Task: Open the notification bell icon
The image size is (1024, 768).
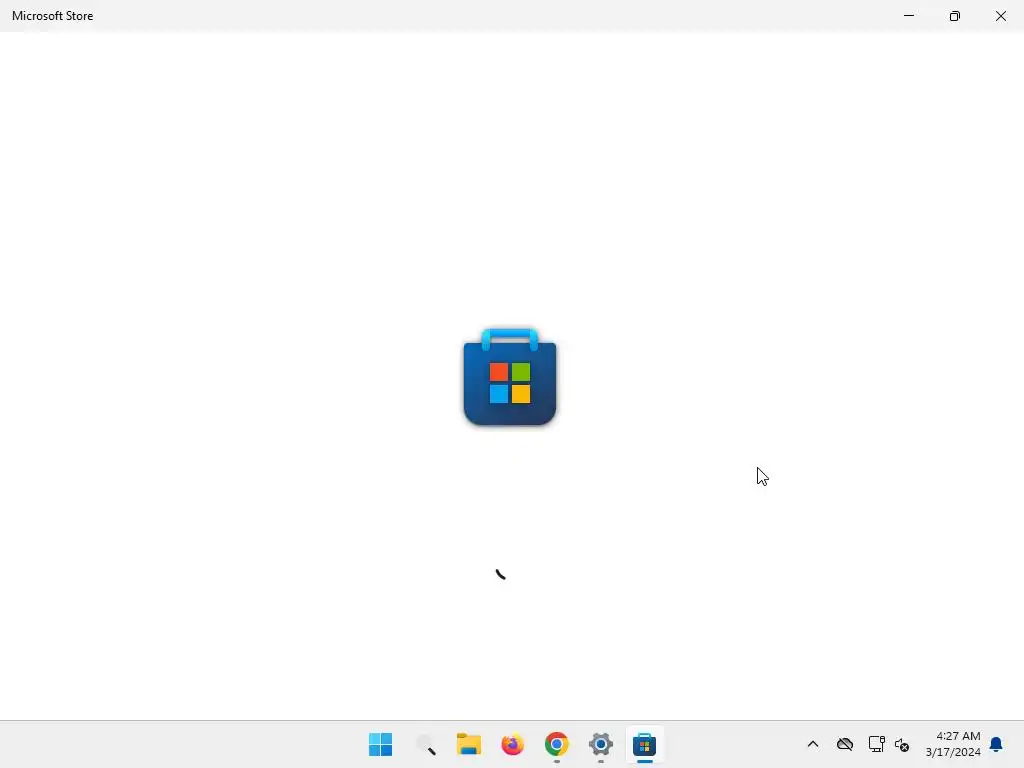Action: click(x=996, y=744)
